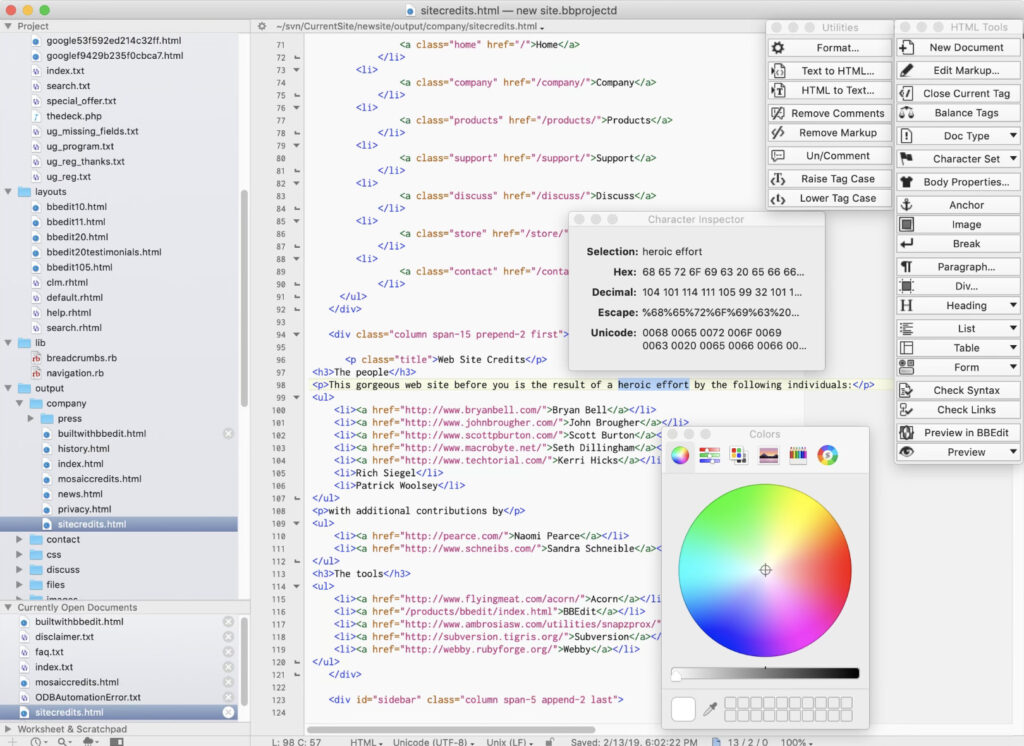Click the brightness slider under color wheel
Viewport: 1024px width, 746px height.
coord(765,674)
